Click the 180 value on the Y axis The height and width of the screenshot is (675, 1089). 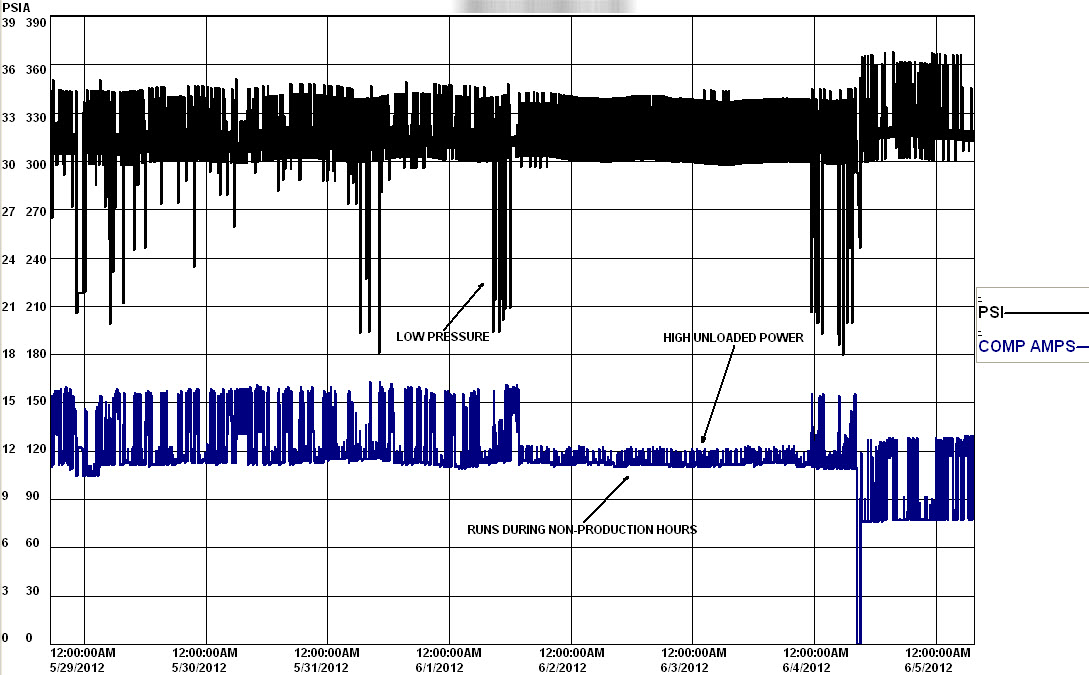(35, 353)
